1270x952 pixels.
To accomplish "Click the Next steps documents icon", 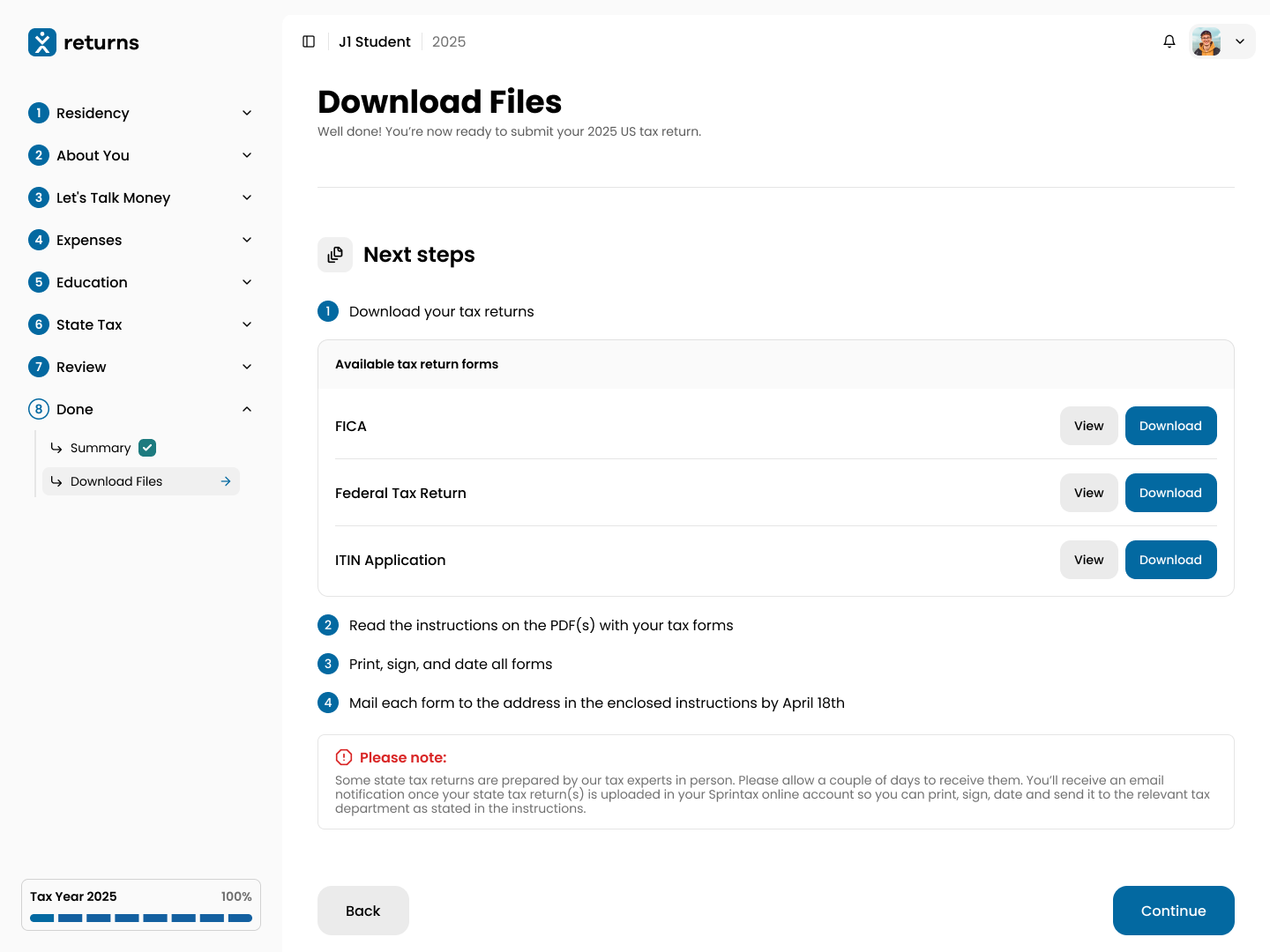I will (335, 255).
